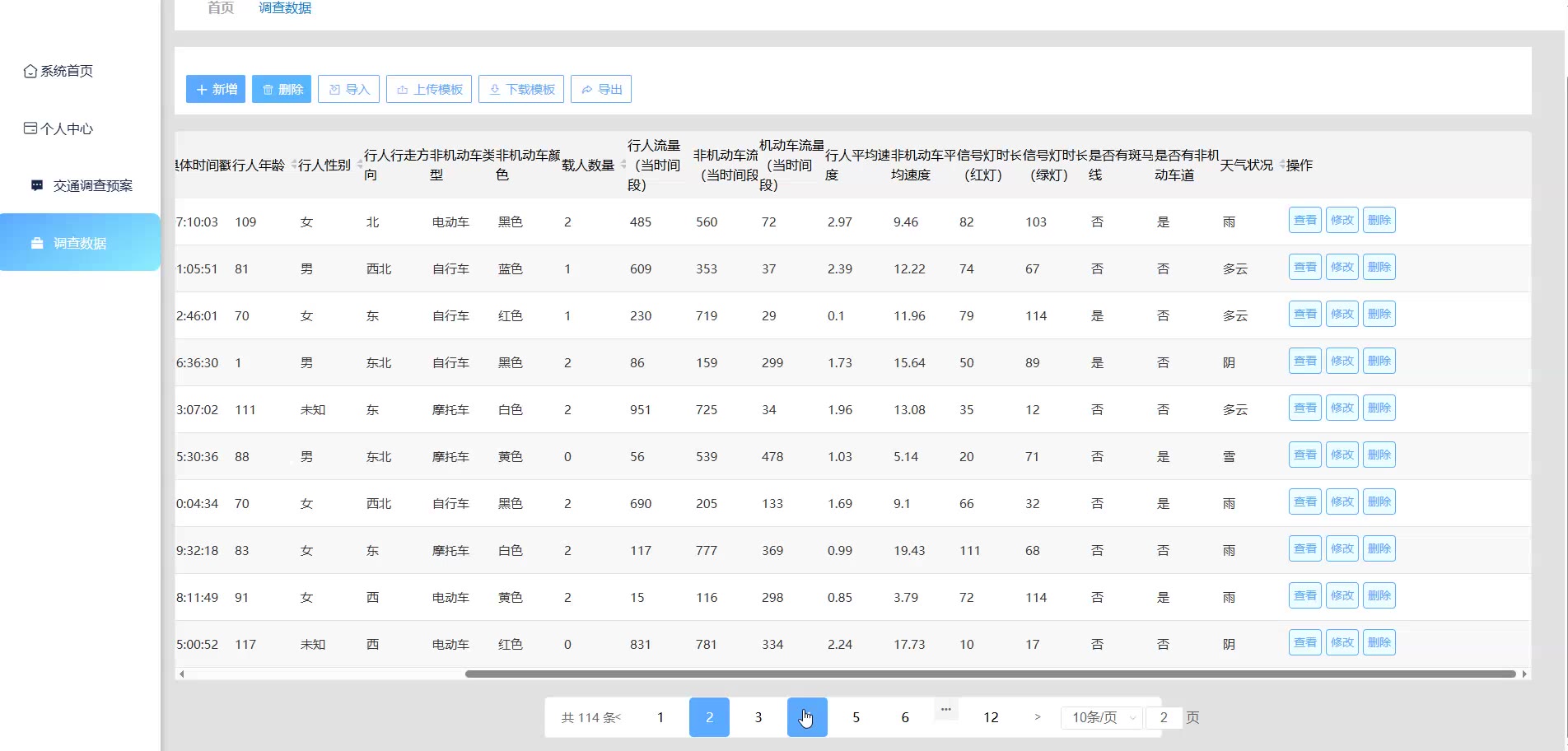Switch to the 首页 breadcrumb tab
The image size is (1568, 751).
click(x=221, y=8)
